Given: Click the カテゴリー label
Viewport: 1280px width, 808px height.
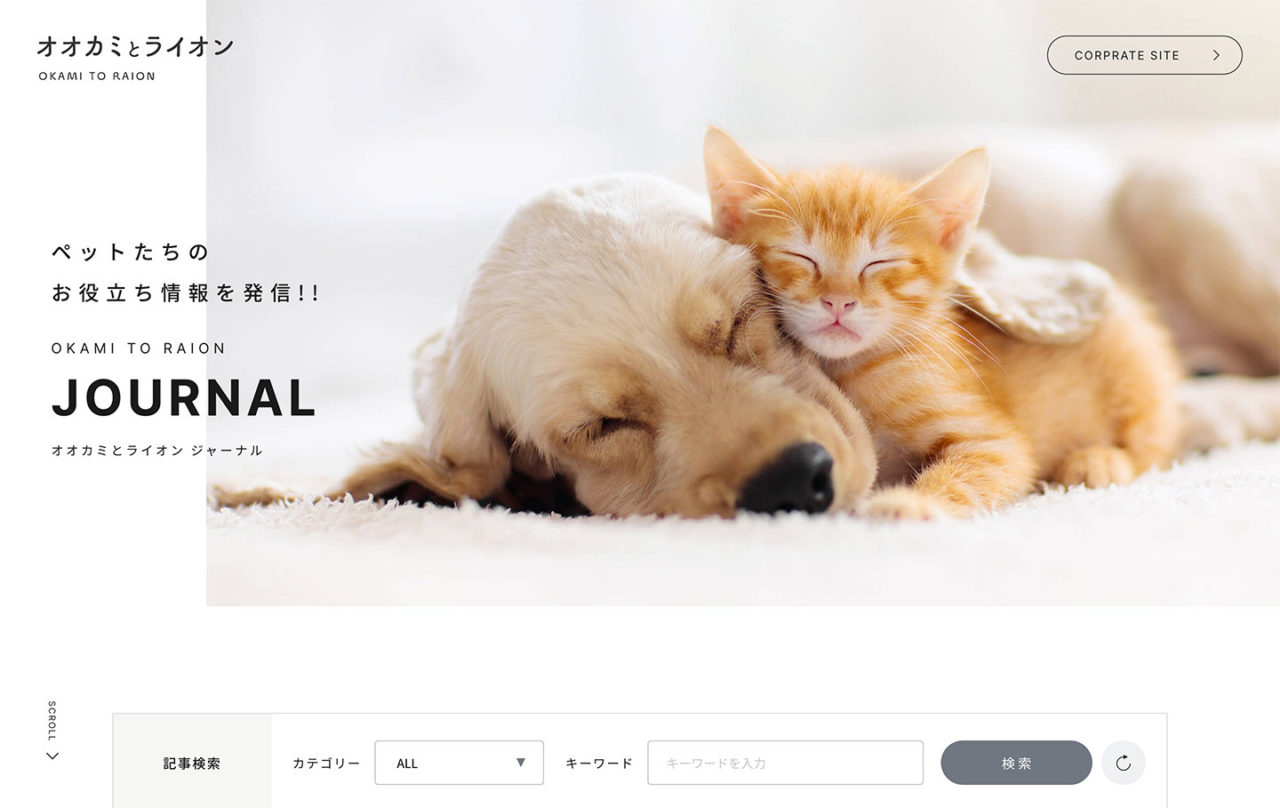Looking at the screenshot, I should pos(326,763).
